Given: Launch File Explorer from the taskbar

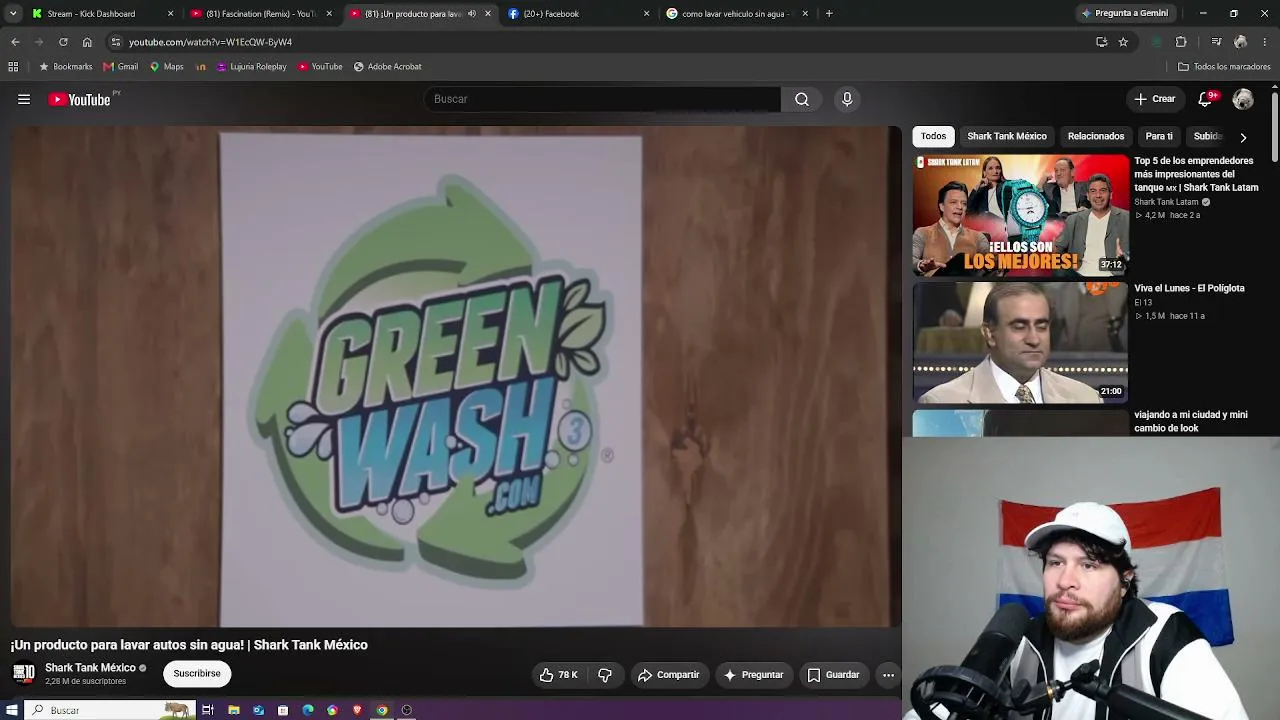Looking at the screenshot, I should coord(233,710).
